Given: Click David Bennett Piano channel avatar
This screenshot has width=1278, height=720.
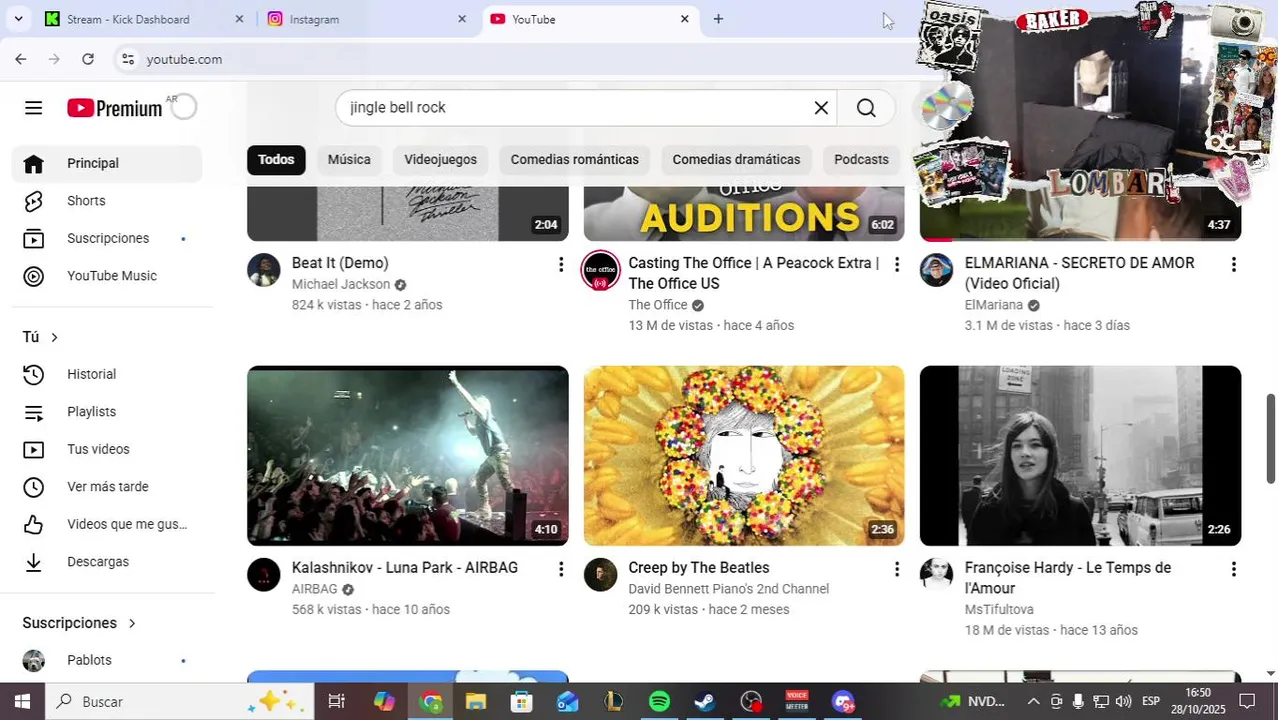Looking at the screenshot, I should pos(600,575).
